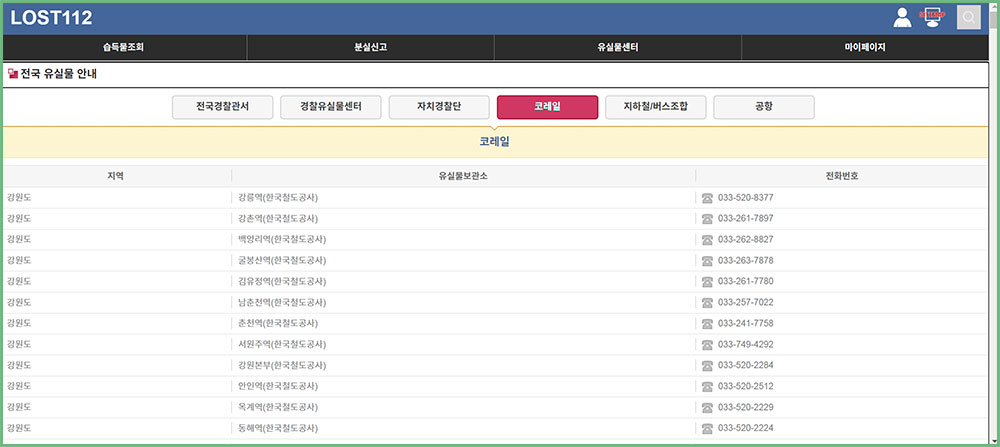Click the scrollbar up arrow
Screen dimensions: 1000x447
(x=995, y=6)
